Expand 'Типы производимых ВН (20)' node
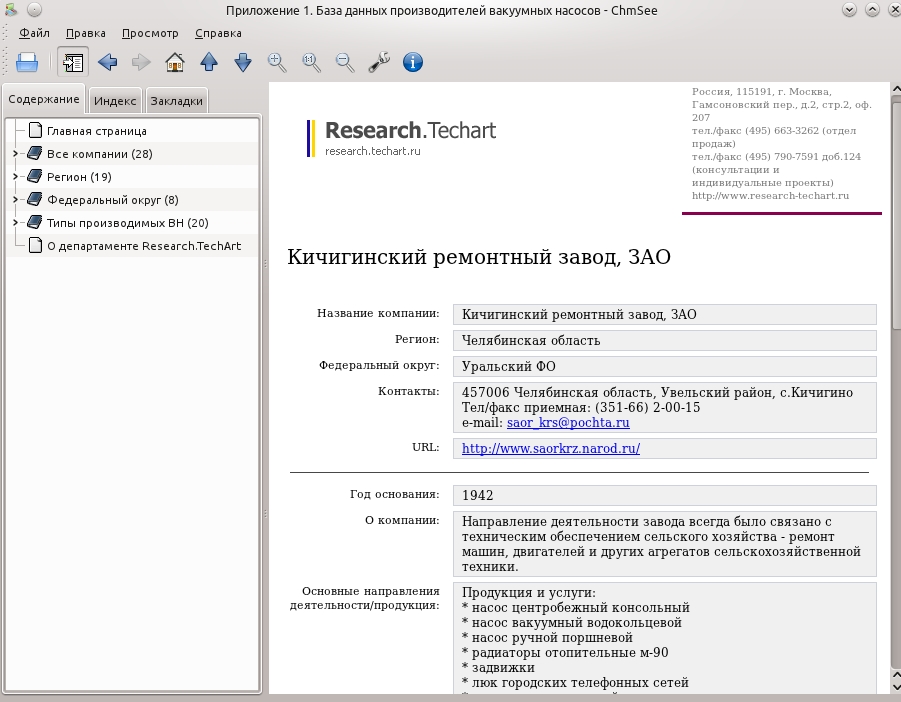The image size is (901, 702). click(16, 222)
